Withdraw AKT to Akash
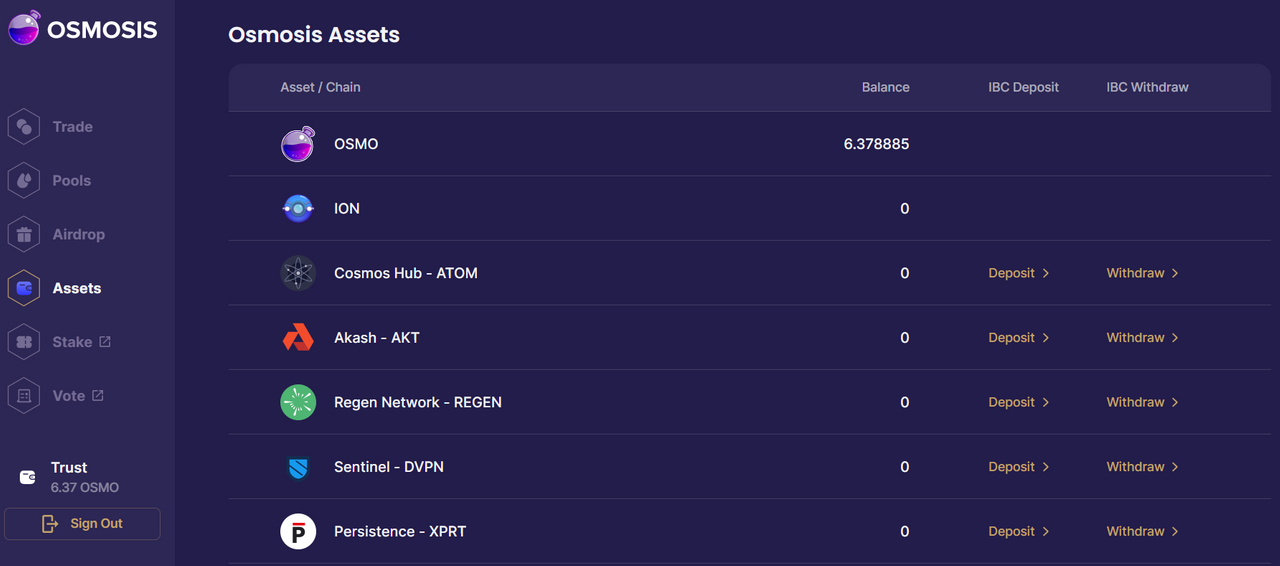The image size is (1280, 566). coord(1142,338)
